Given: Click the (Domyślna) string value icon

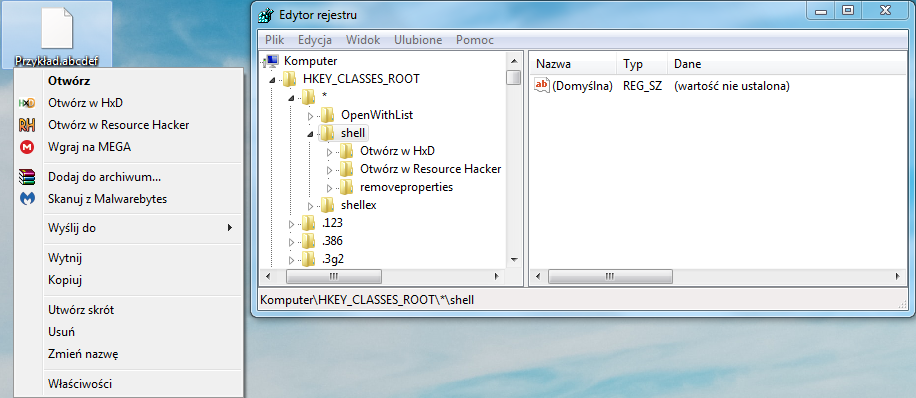Looking at the screenshot, I should (543, 86).
